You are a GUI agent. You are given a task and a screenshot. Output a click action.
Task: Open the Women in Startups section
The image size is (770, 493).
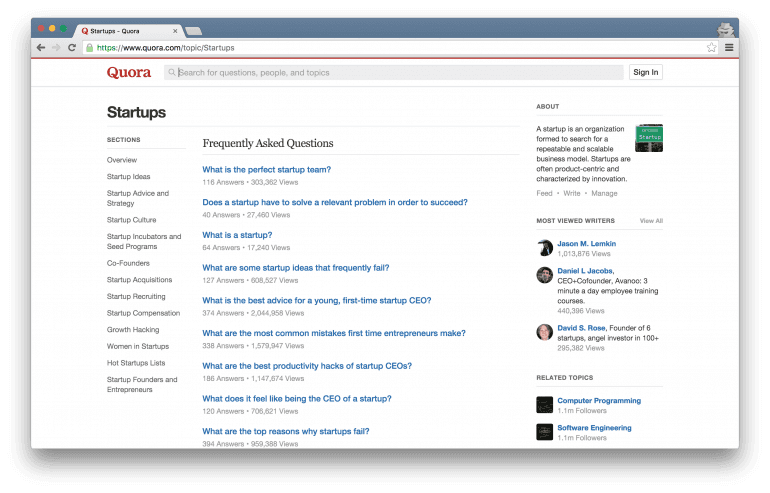click(138, 347)
